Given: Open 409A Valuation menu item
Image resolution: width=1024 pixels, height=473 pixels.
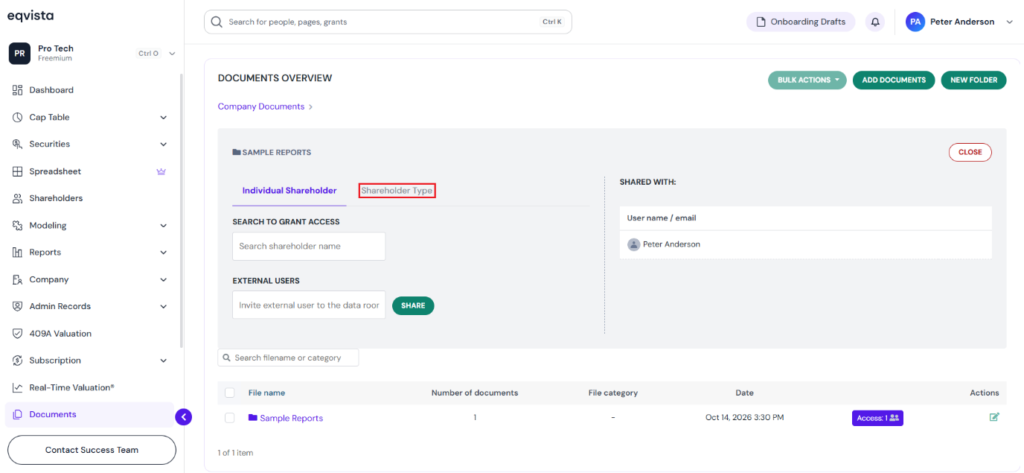Looking at the screenshot, I should pos(60,334).
